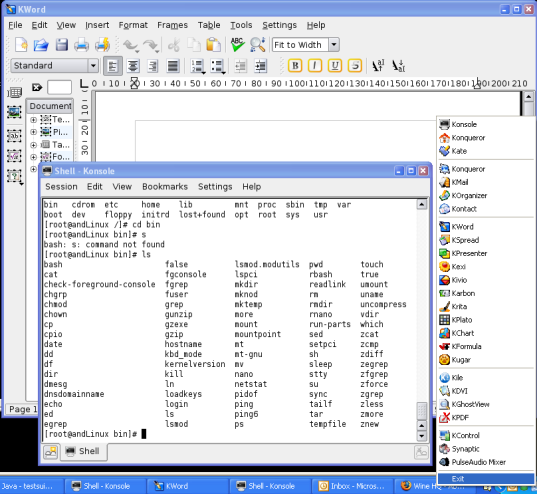
Task: Redo the last undone action in KWord
Action: tap(150, 45)
